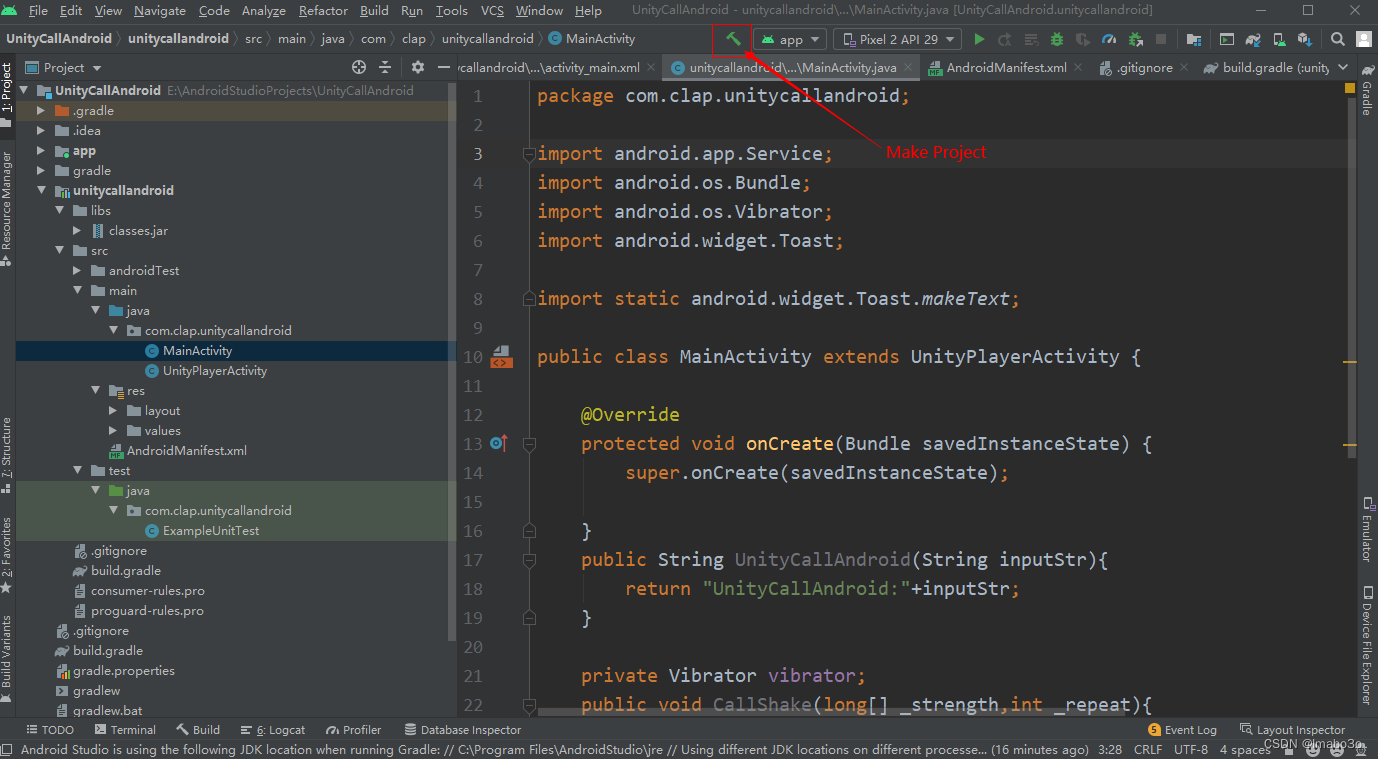Expand the androidTest folder
Viewport: 1378px width, 759px height.
tap(77, 271)
